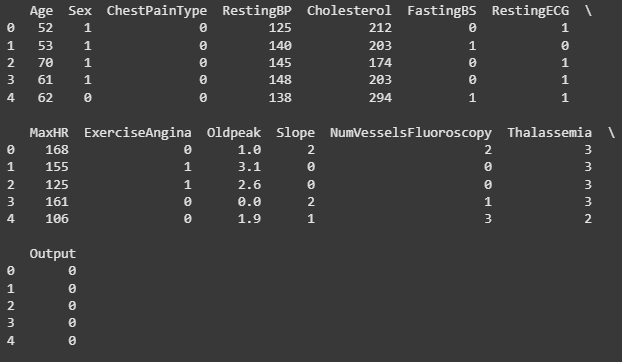Click the Oldpeak value 2.6
Screen dimensions: 622x362
[x=250, y=185]
